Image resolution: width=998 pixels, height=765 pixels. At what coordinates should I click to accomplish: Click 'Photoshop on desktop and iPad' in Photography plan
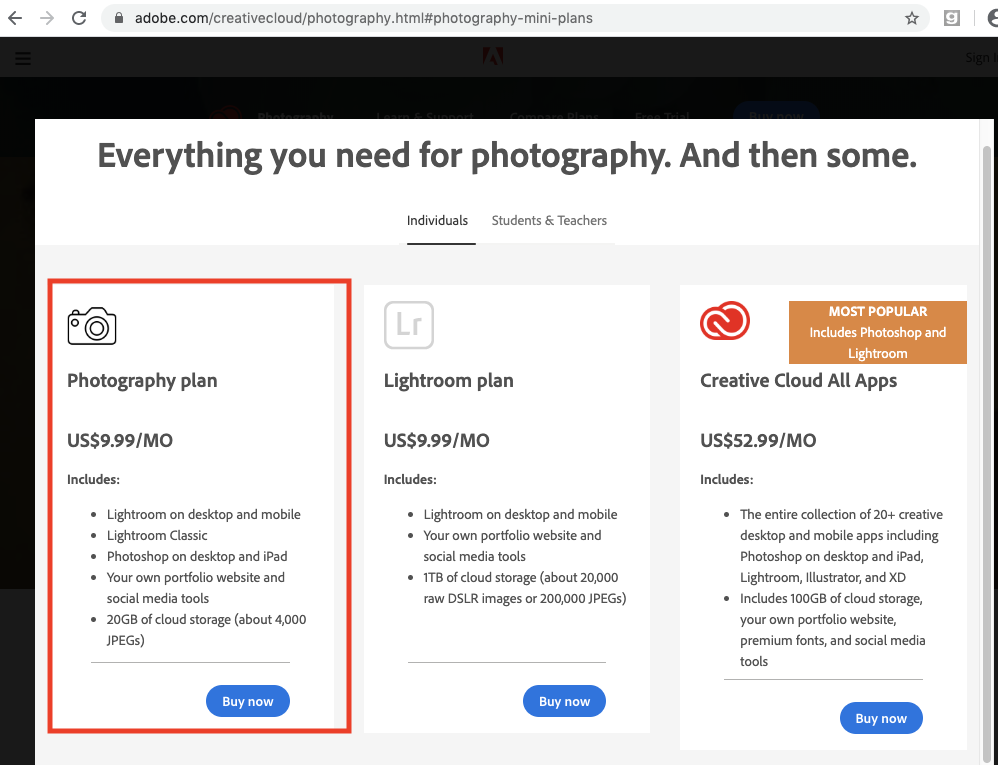(197, 556)
